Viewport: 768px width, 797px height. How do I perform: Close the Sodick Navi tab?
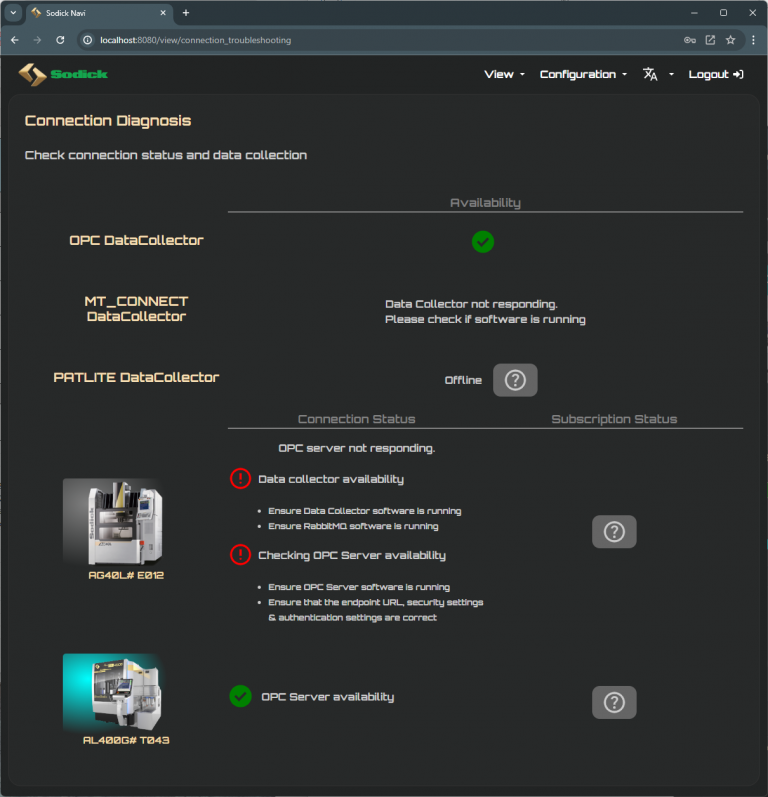click(163, 13)
